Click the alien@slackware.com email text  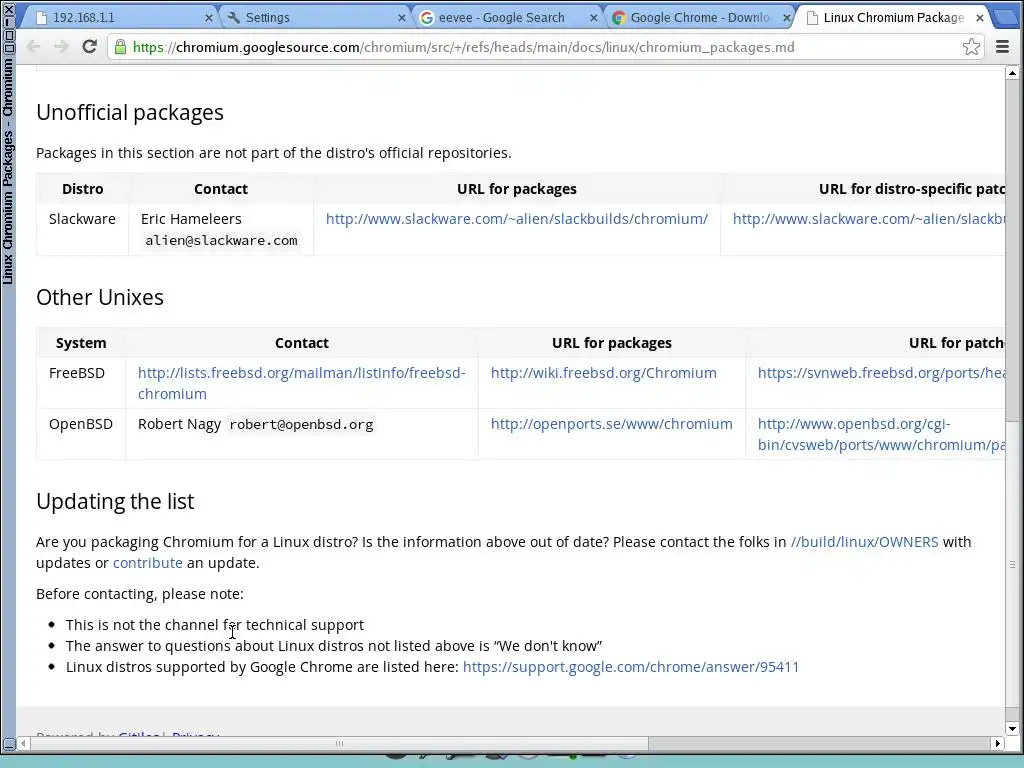(221, 240)
